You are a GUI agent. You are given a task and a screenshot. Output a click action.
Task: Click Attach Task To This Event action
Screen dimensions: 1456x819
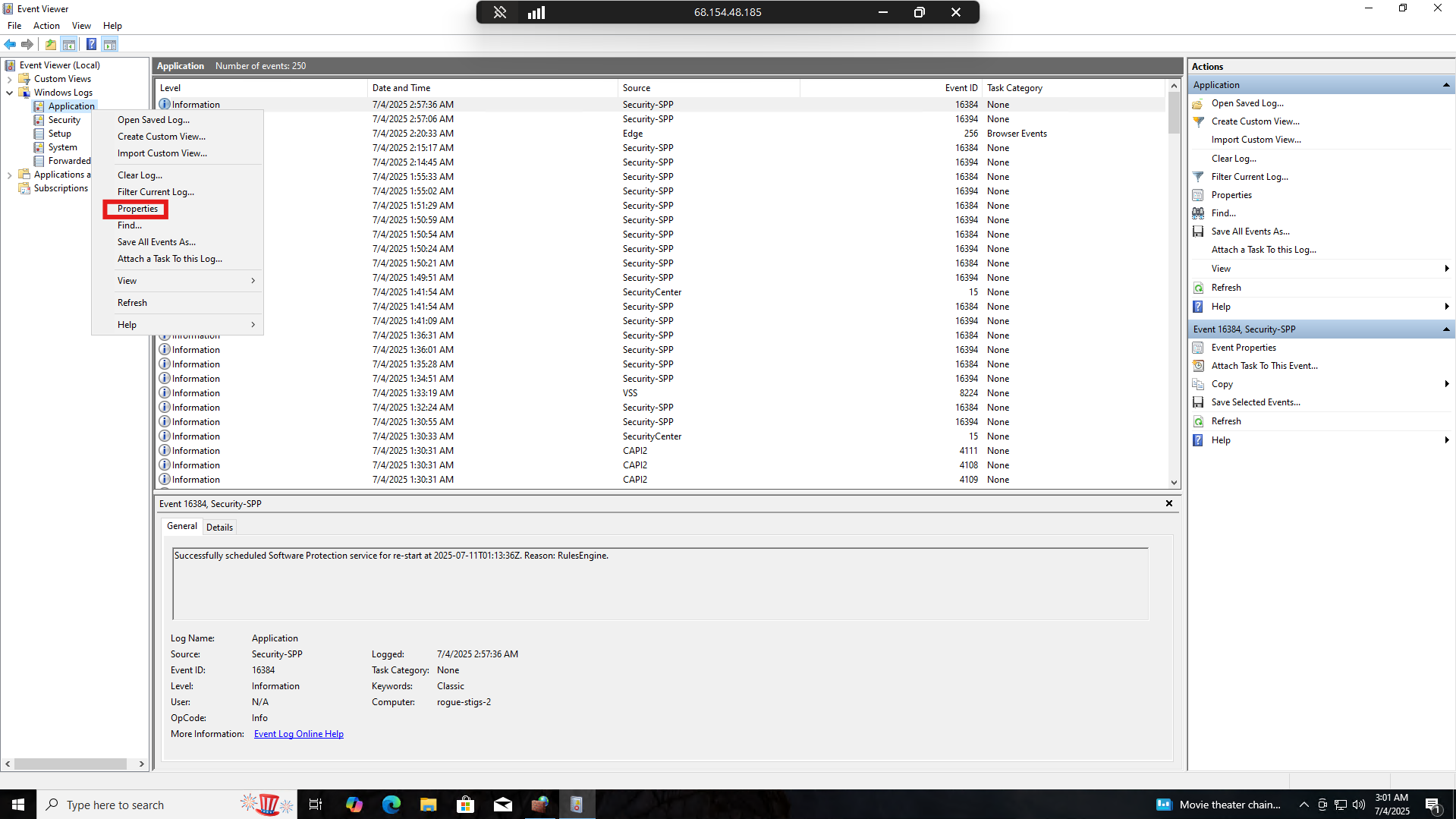[x=1264, y=366]
